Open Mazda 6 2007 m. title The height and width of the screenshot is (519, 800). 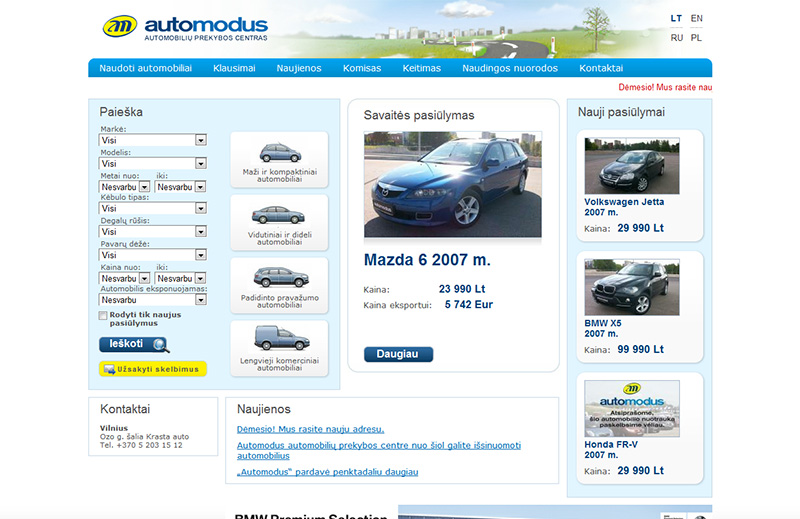(x=427, y=260)
